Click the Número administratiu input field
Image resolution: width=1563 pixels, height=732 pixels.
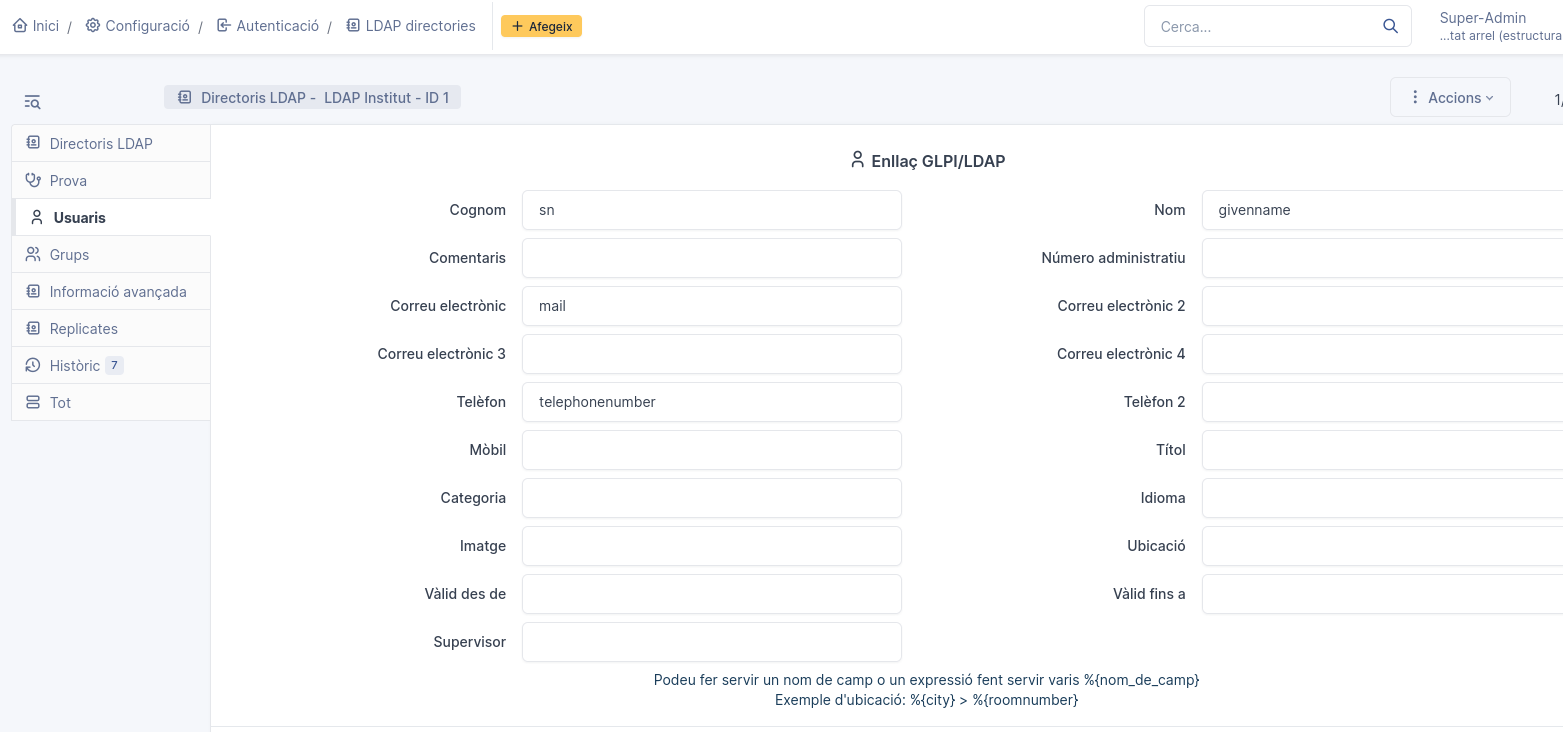click(1382, 258)
